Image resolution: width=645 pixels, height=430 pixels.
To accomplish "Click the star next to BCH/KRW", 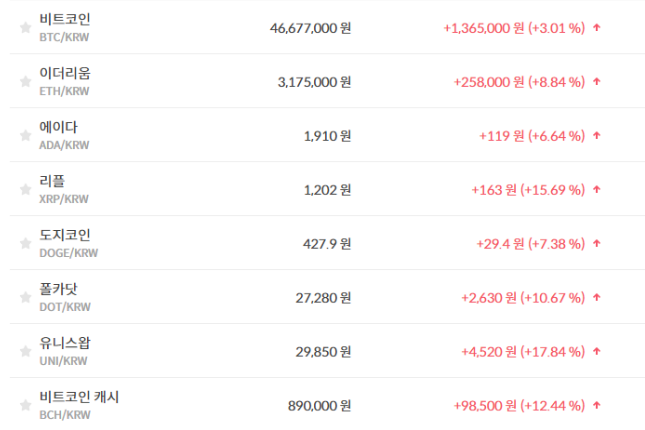I will pyautogui.click(x=25, y=406).
